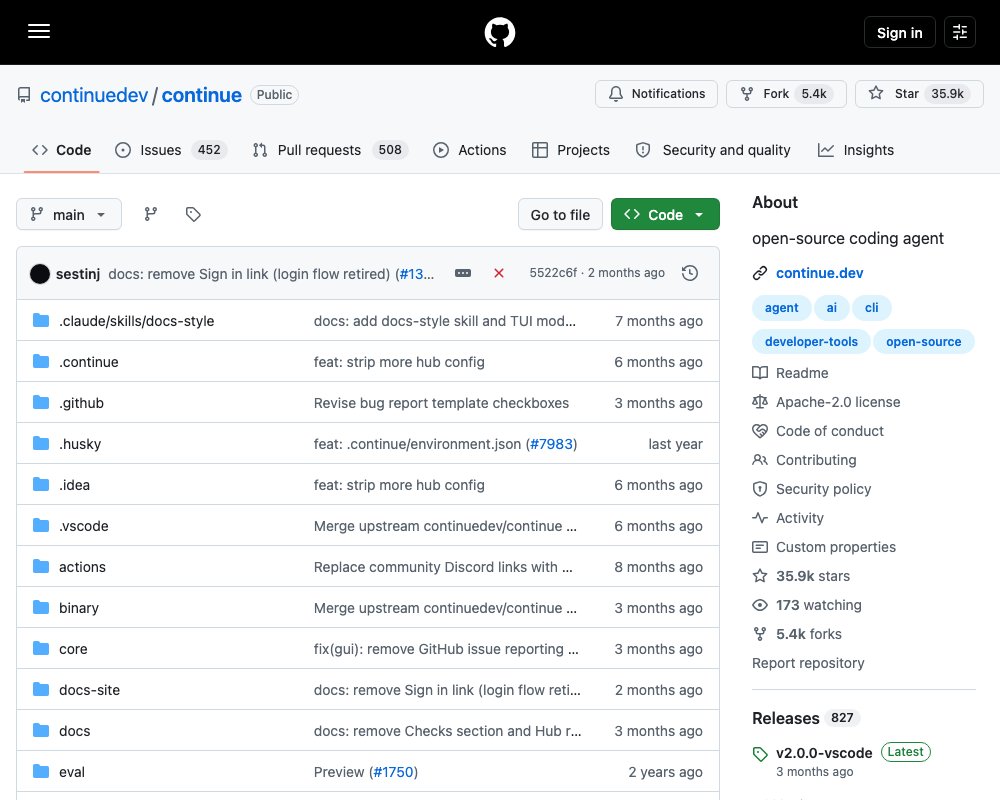Viewport: 1000px width, 800px height.
Task: Fork the repository
Action: [x=786, y=94]
